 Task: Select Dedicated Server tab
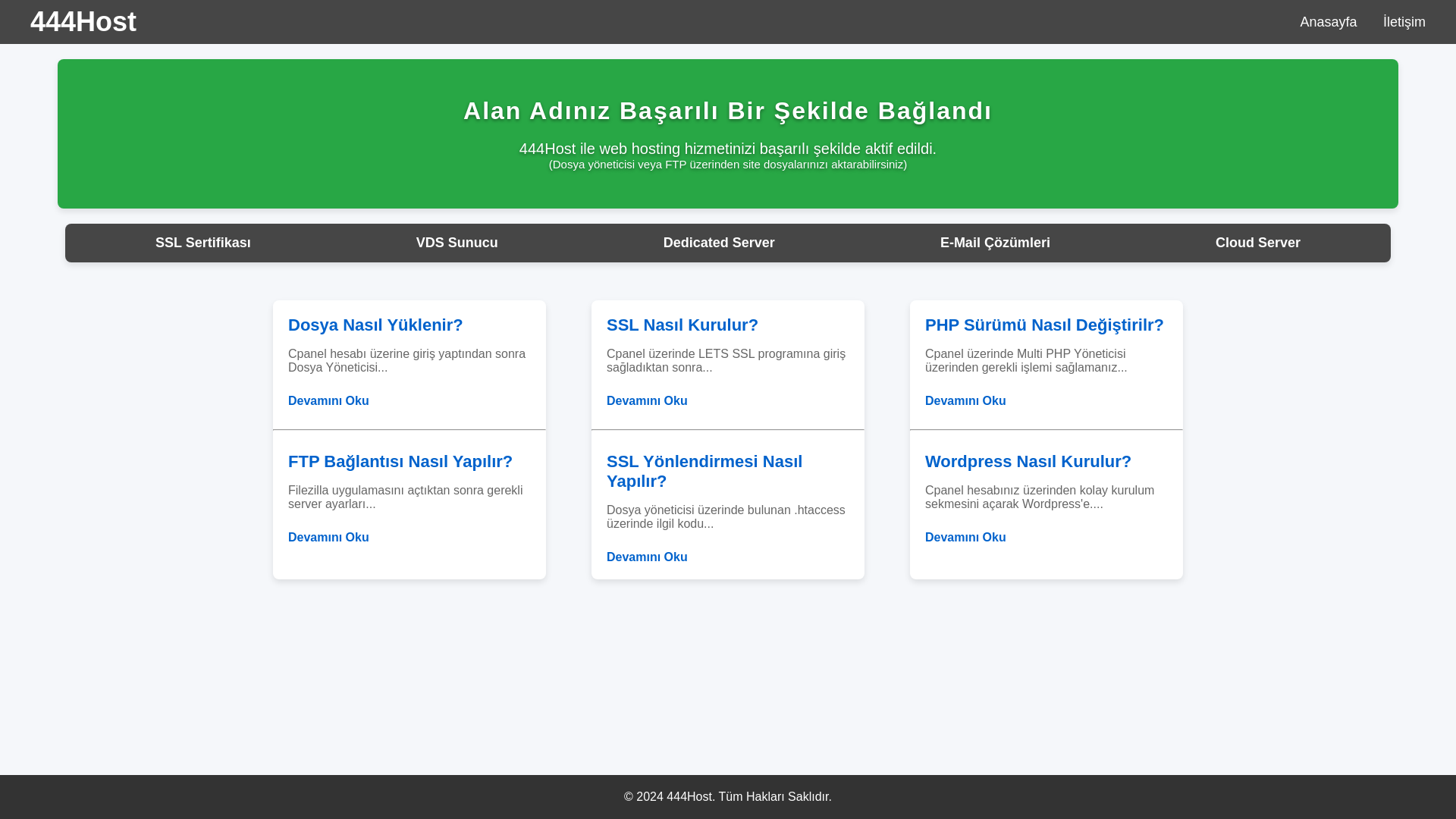[719, 243]
